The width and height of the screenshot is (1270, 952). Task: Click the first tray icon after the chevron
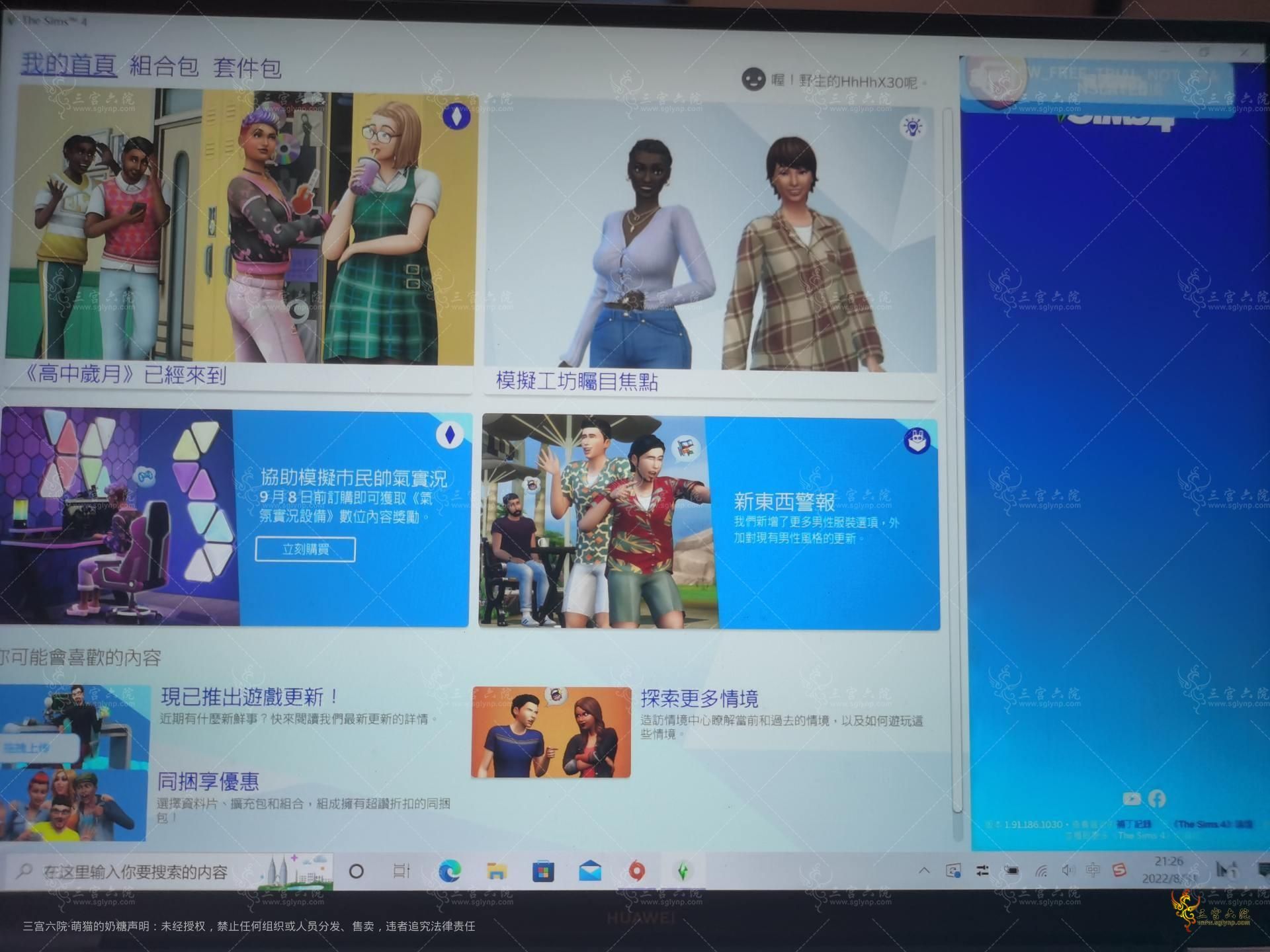[953, 871]
